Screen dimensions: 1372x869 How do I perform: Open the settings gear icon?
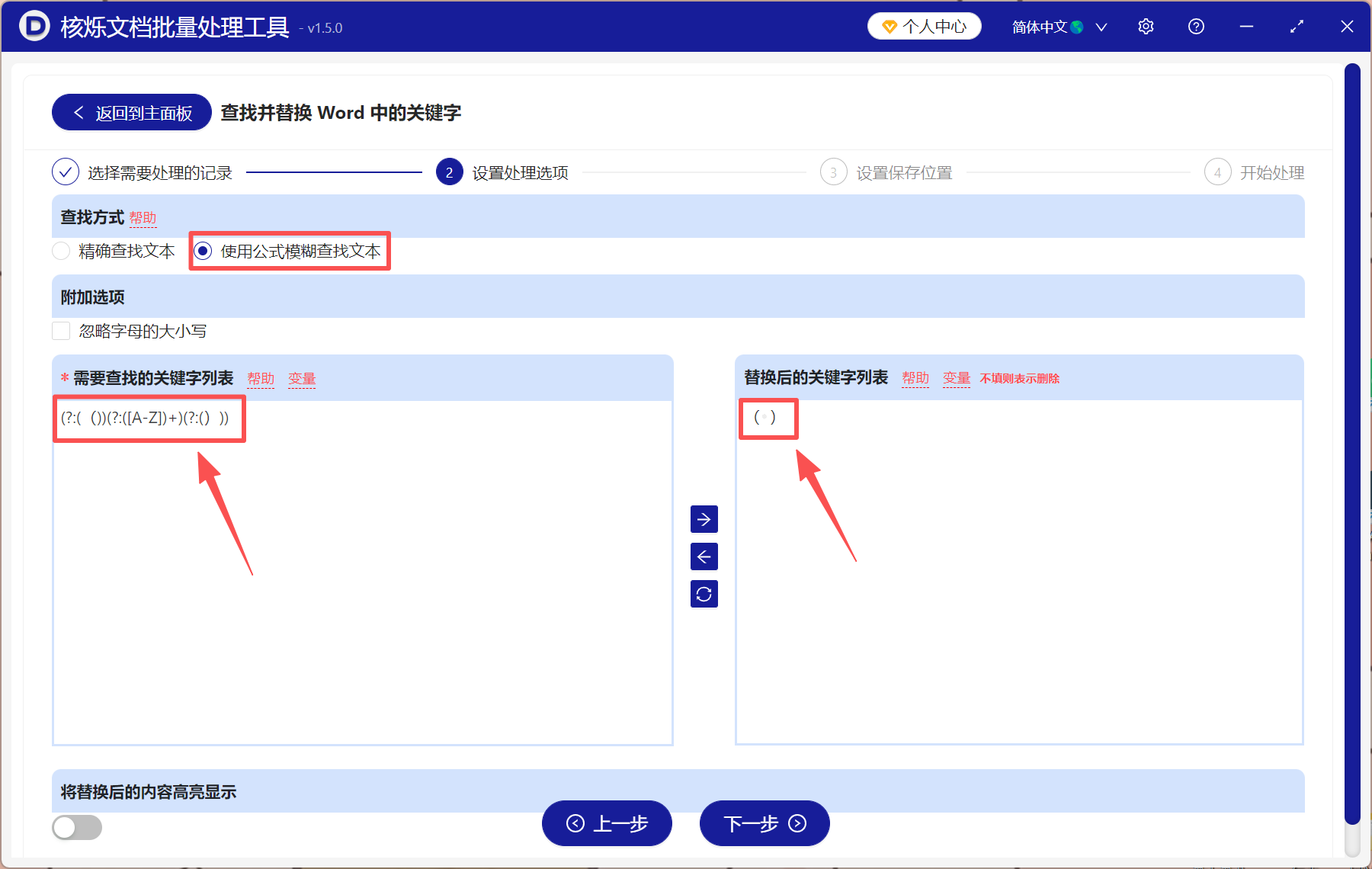[1146, 26]
